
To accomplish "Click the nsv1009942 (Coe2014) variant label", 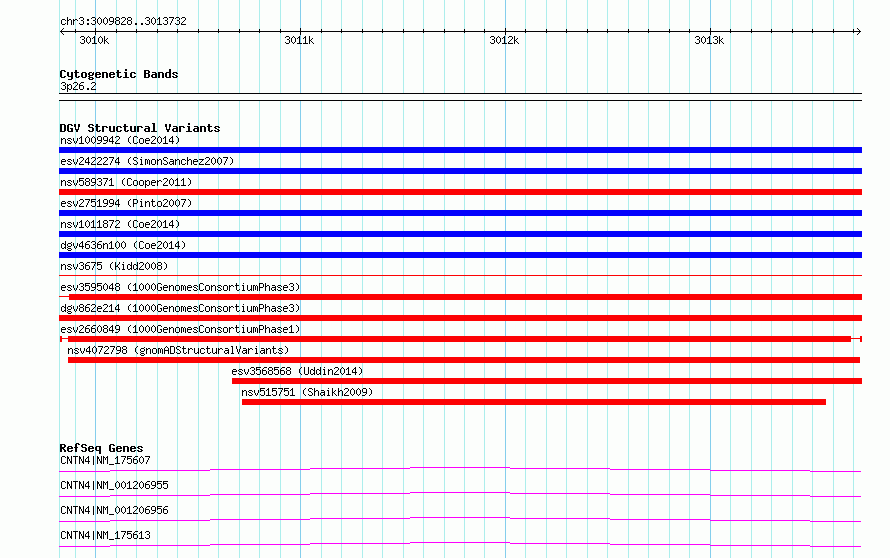I will 120,140.
